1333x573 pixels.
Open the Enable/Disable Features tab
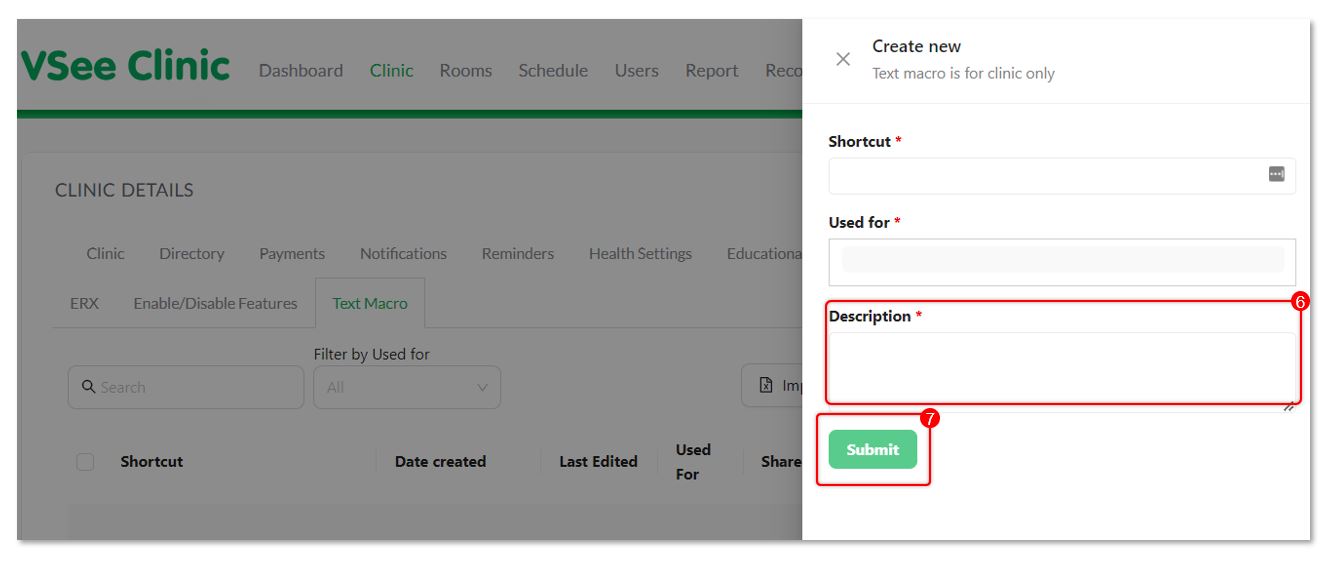click(x=216, y=304)
